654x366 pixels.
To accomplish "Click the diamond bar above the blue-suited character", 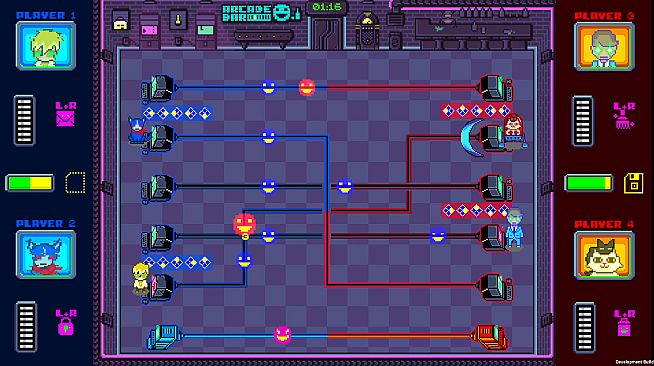I will (475, 211).
